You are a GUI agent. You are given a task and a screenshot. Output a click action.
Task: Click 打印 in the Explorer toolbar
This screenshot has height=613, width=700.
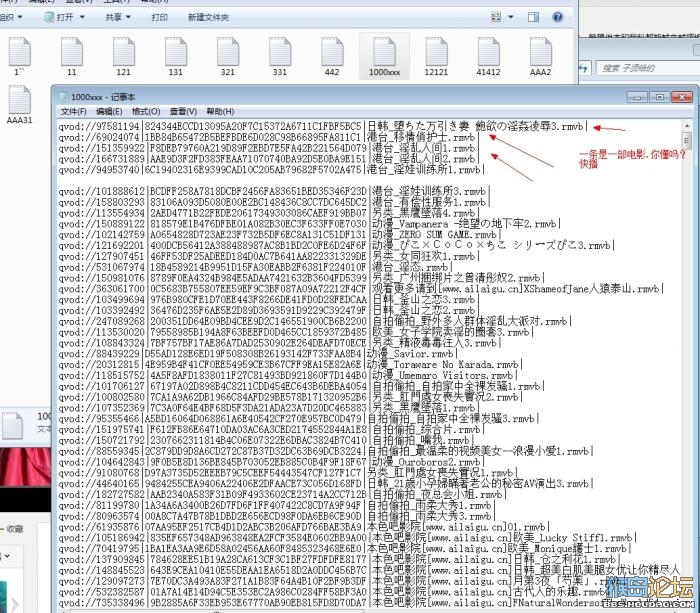(x=159, y=17)
